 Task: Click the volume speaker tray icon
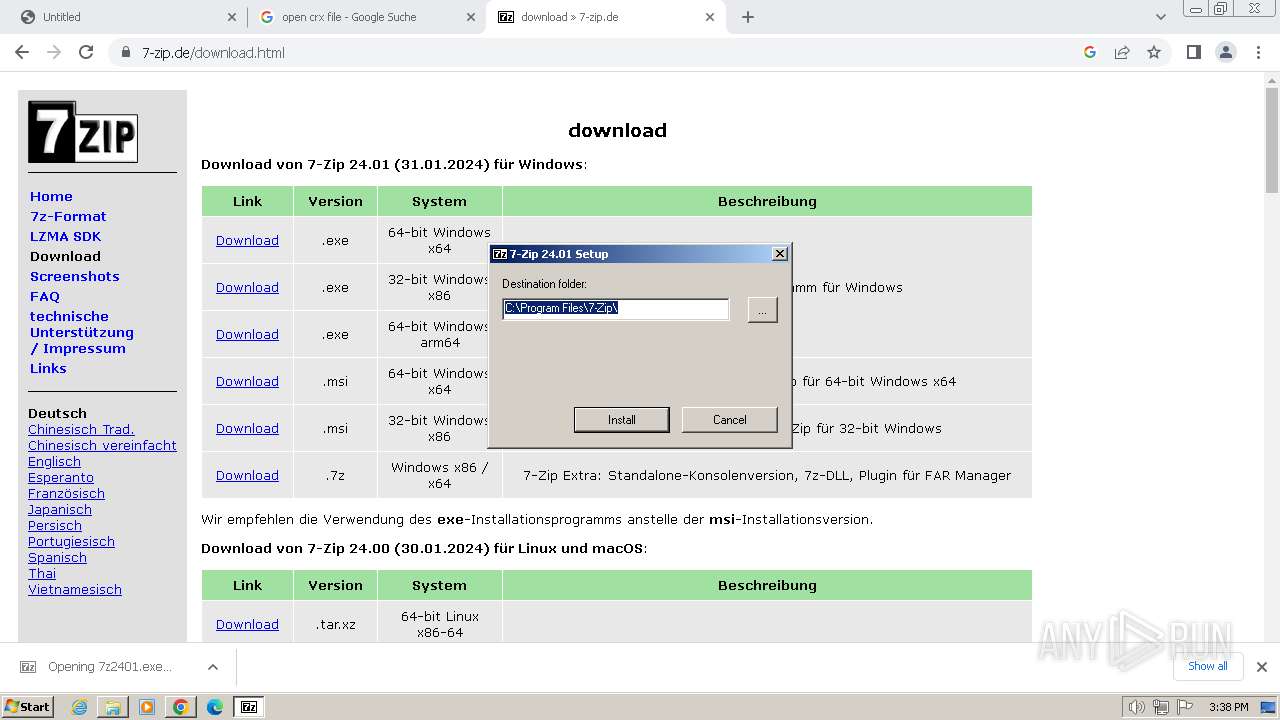click(x=1135, y=707)
